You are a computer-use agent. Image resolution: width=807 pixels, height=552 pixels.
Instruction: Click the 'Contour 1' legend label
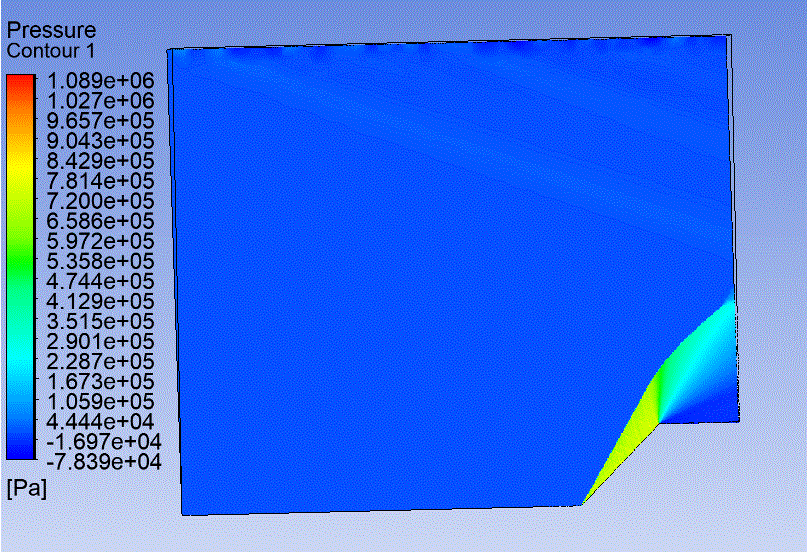(50, 50)
